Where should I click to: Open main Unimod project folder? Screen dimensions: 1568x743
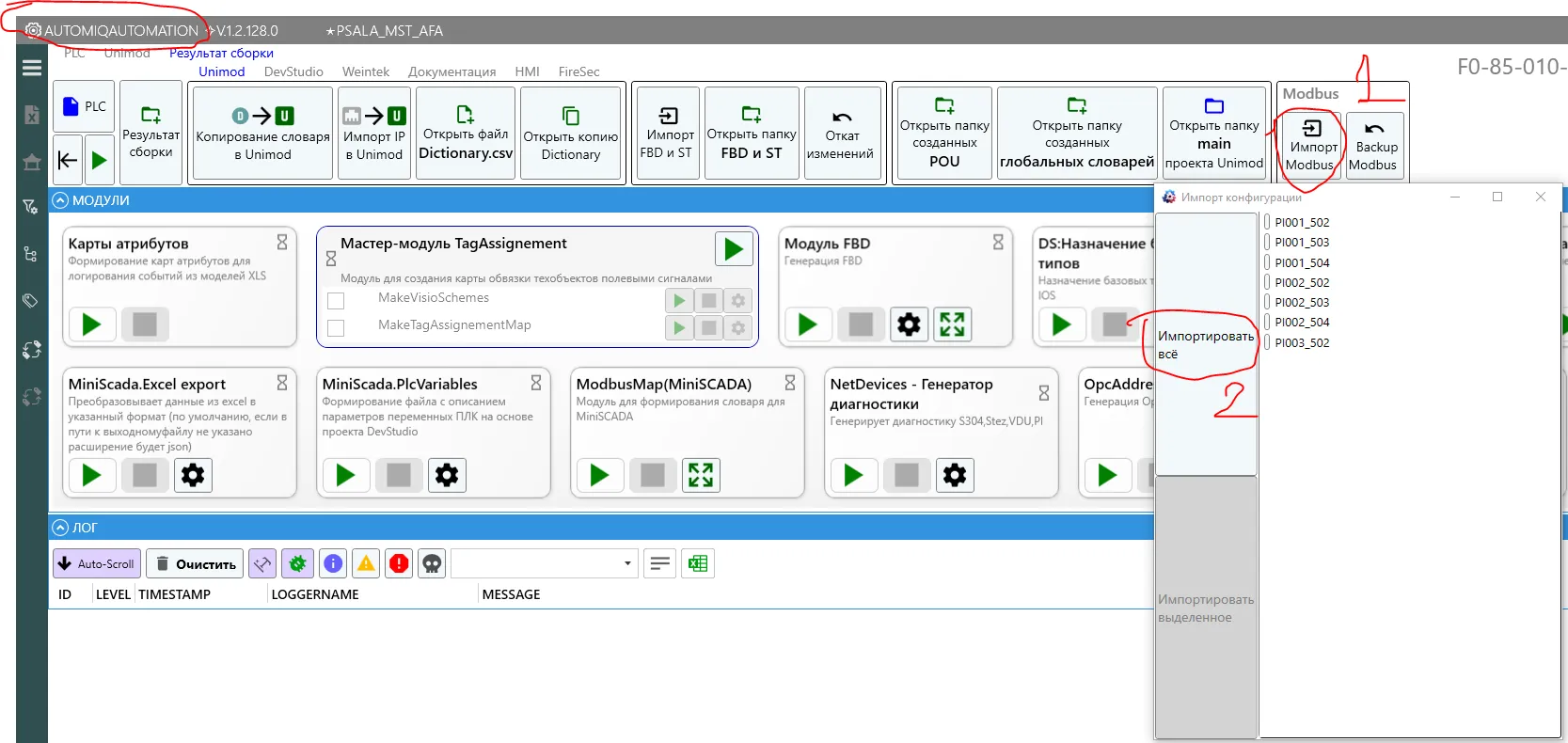pos(1214,133)
